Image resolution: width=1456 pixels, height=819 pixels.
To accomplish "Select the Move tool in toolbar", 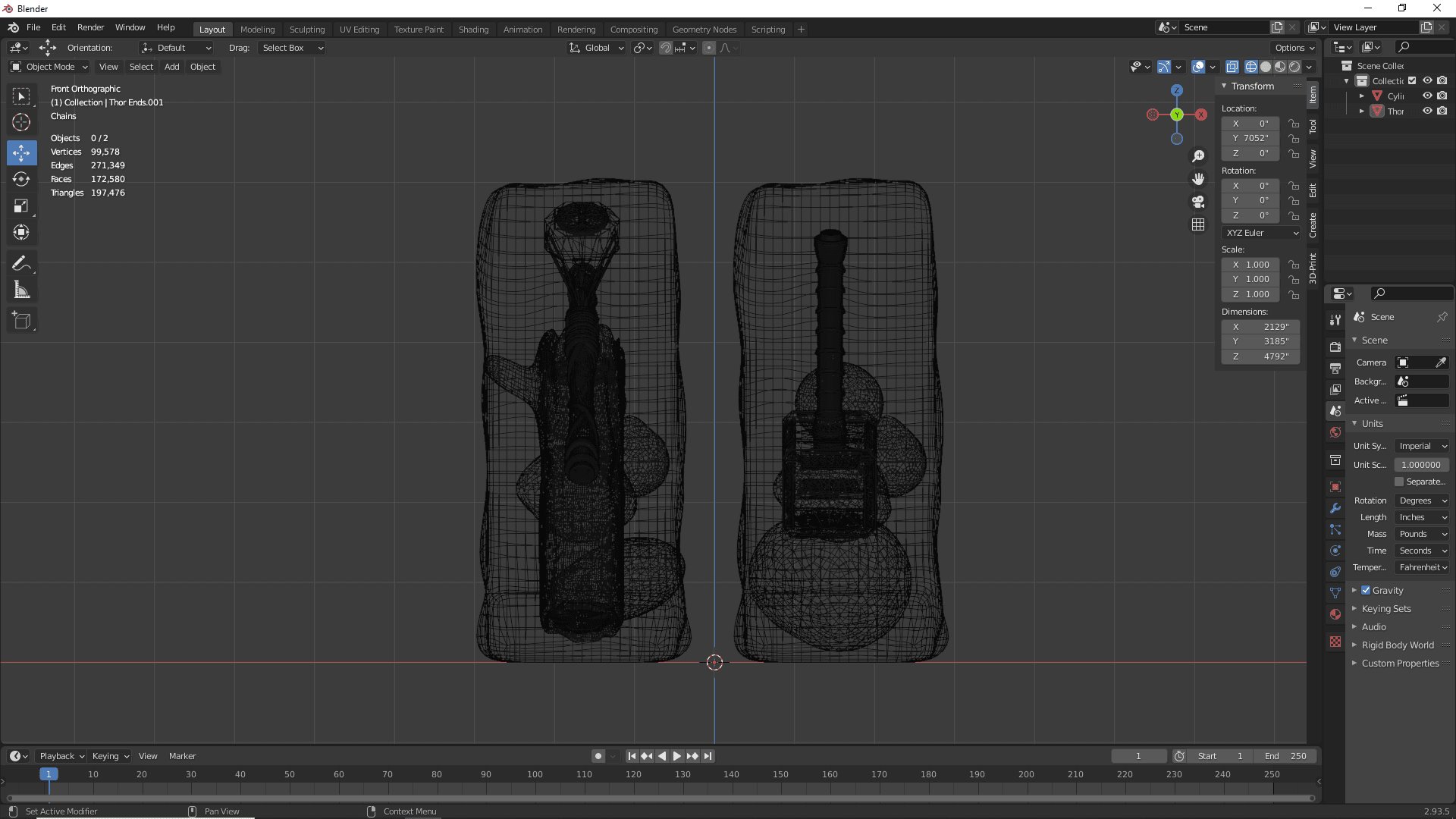I will coord(22,152).
